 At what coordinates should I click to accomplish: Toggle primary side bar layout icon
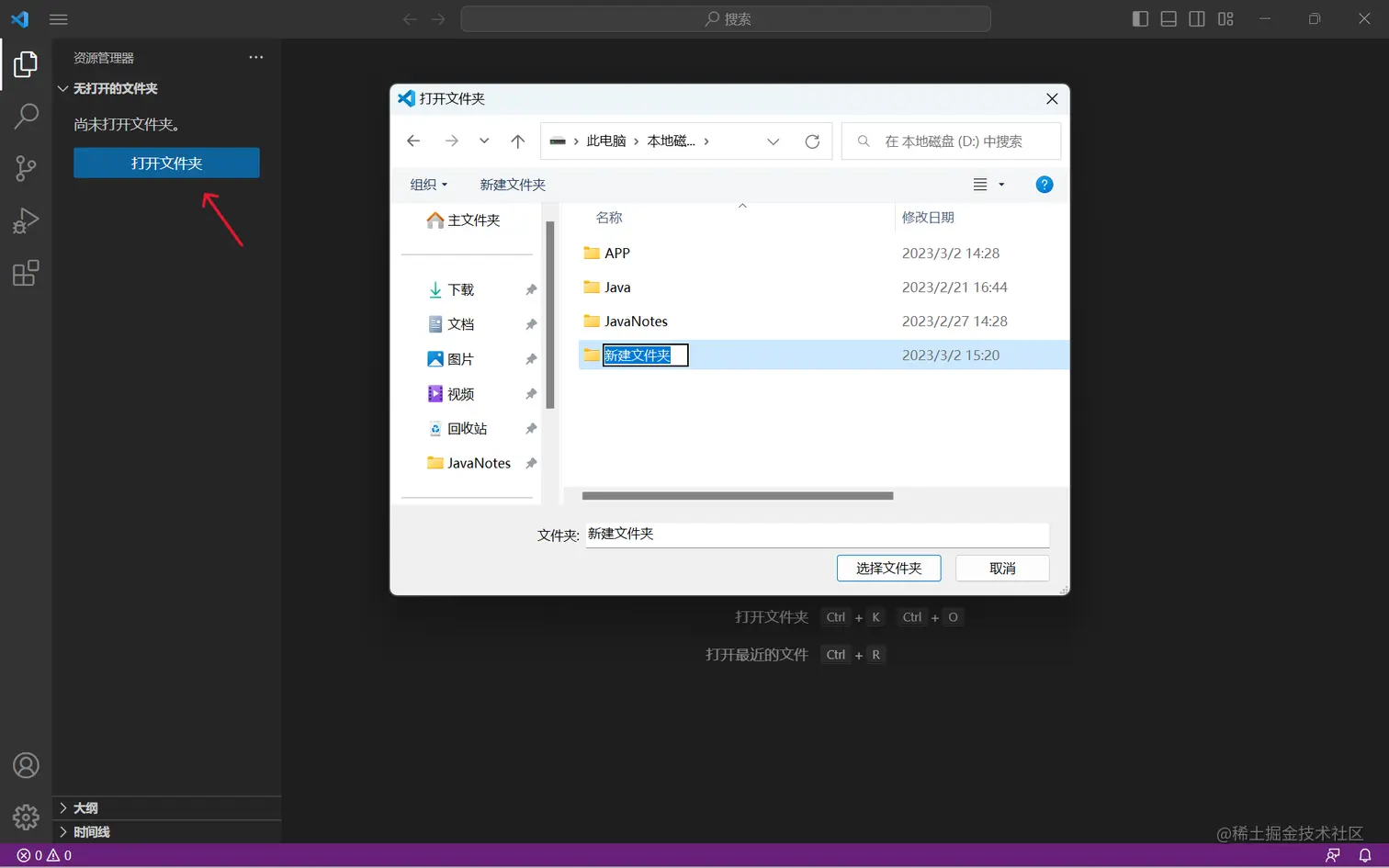(1140, 19)
